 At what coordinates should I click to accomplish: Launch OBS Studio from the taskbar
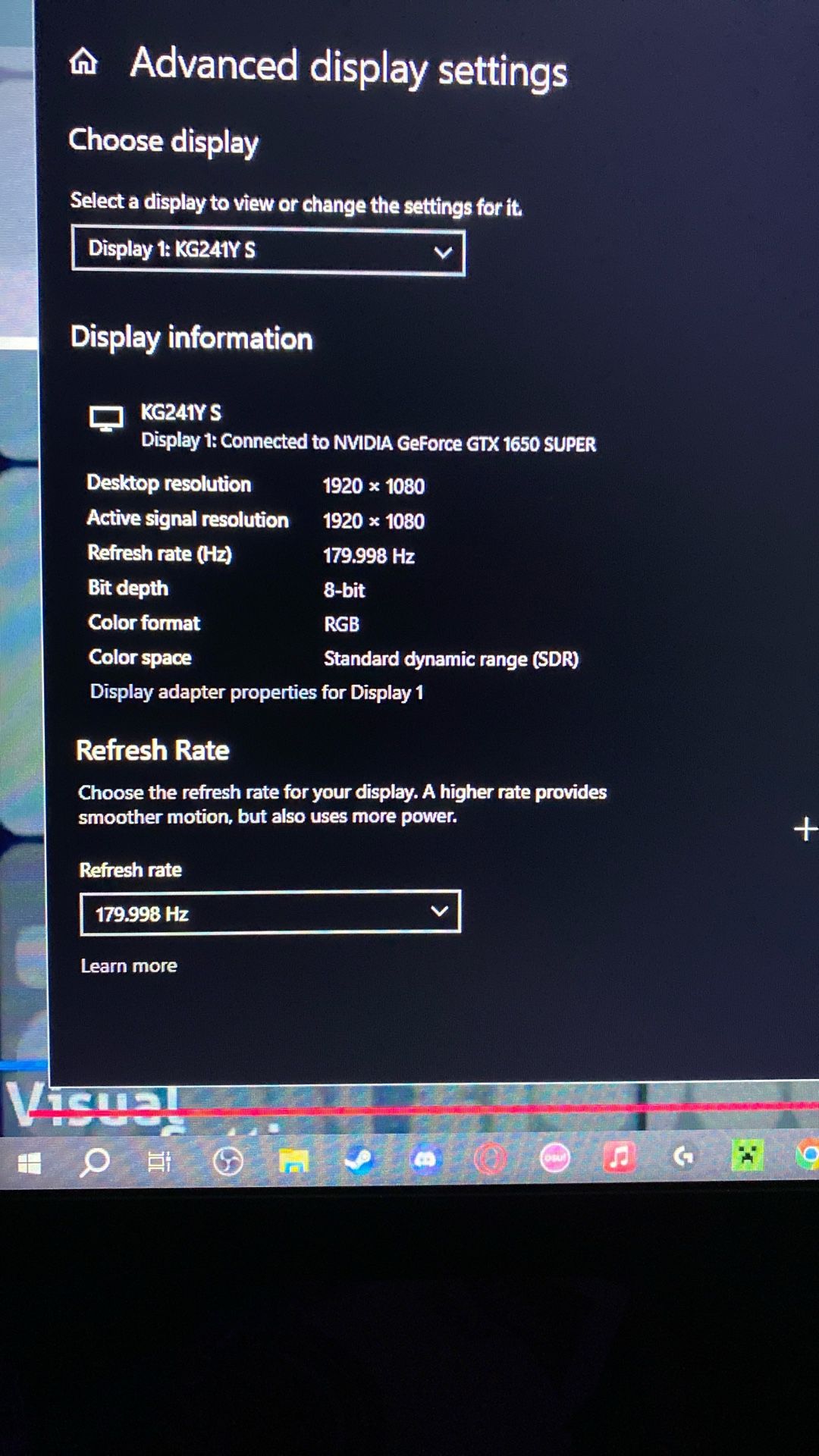click(227, 1161)
